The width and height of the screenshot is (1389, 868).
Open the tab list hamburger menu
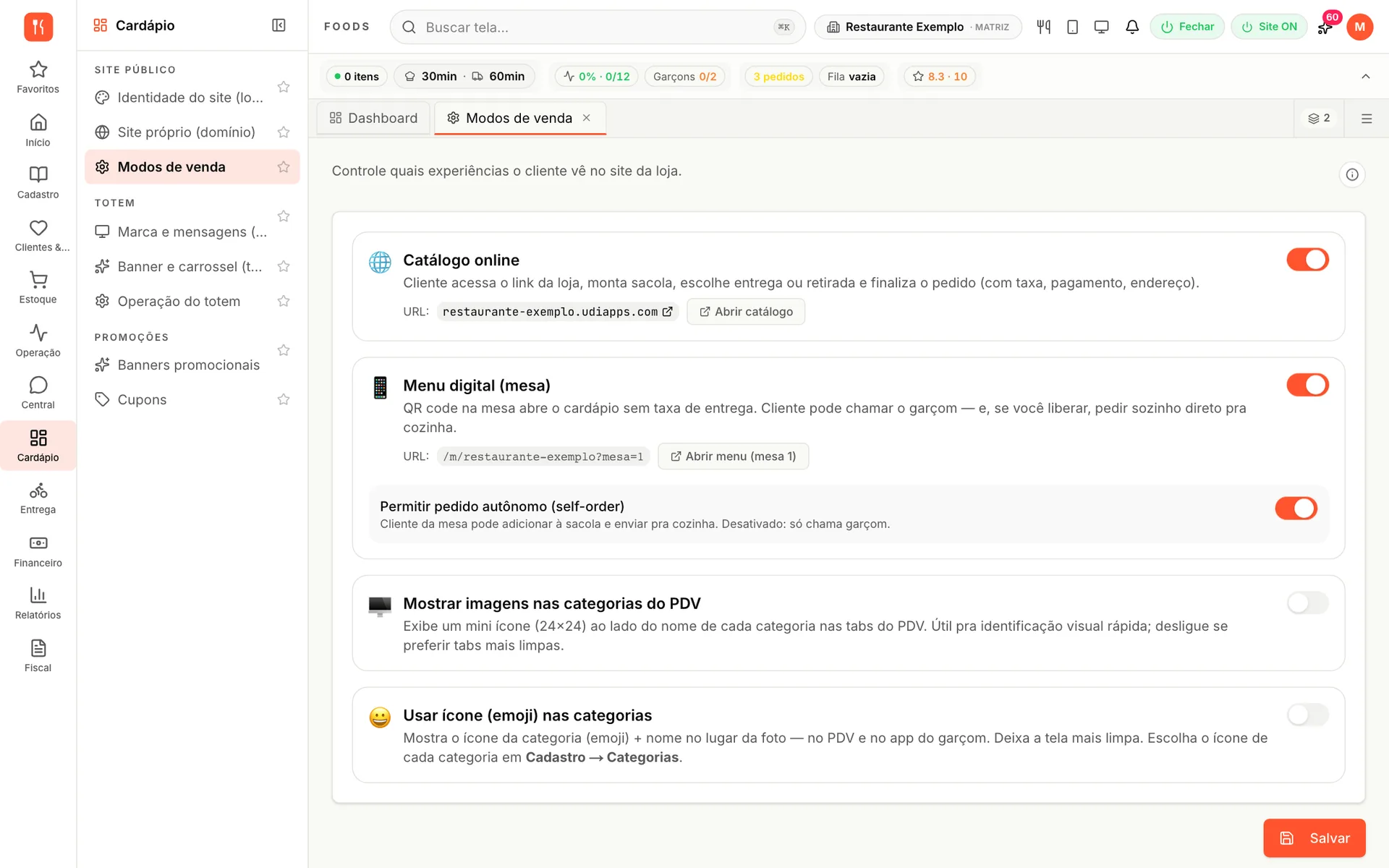coord(1366,119)
